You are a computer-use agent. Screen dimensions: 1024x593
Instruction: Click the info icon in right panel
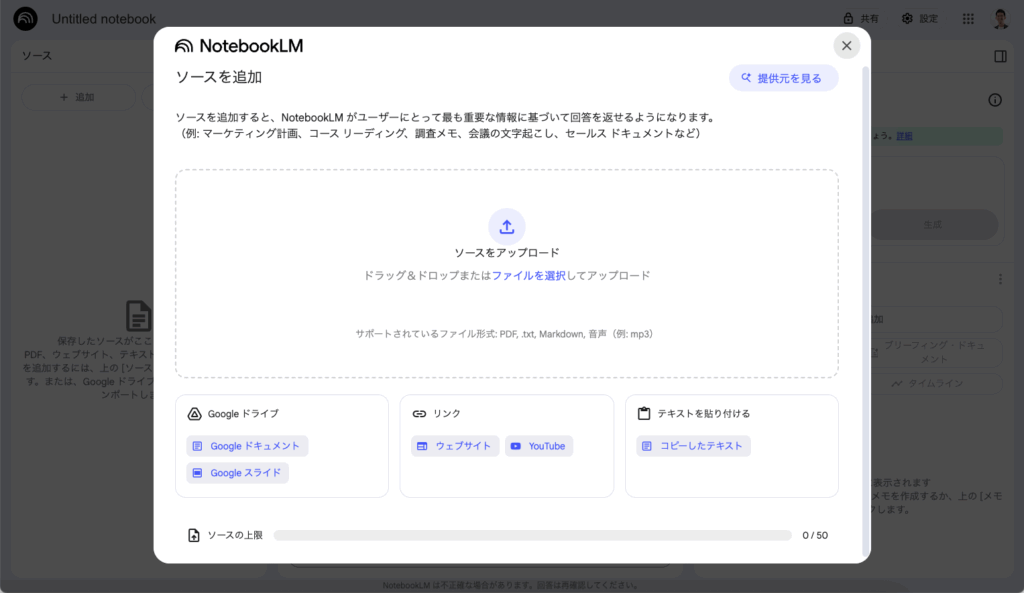pyautogui.click(x=995, y=100)
